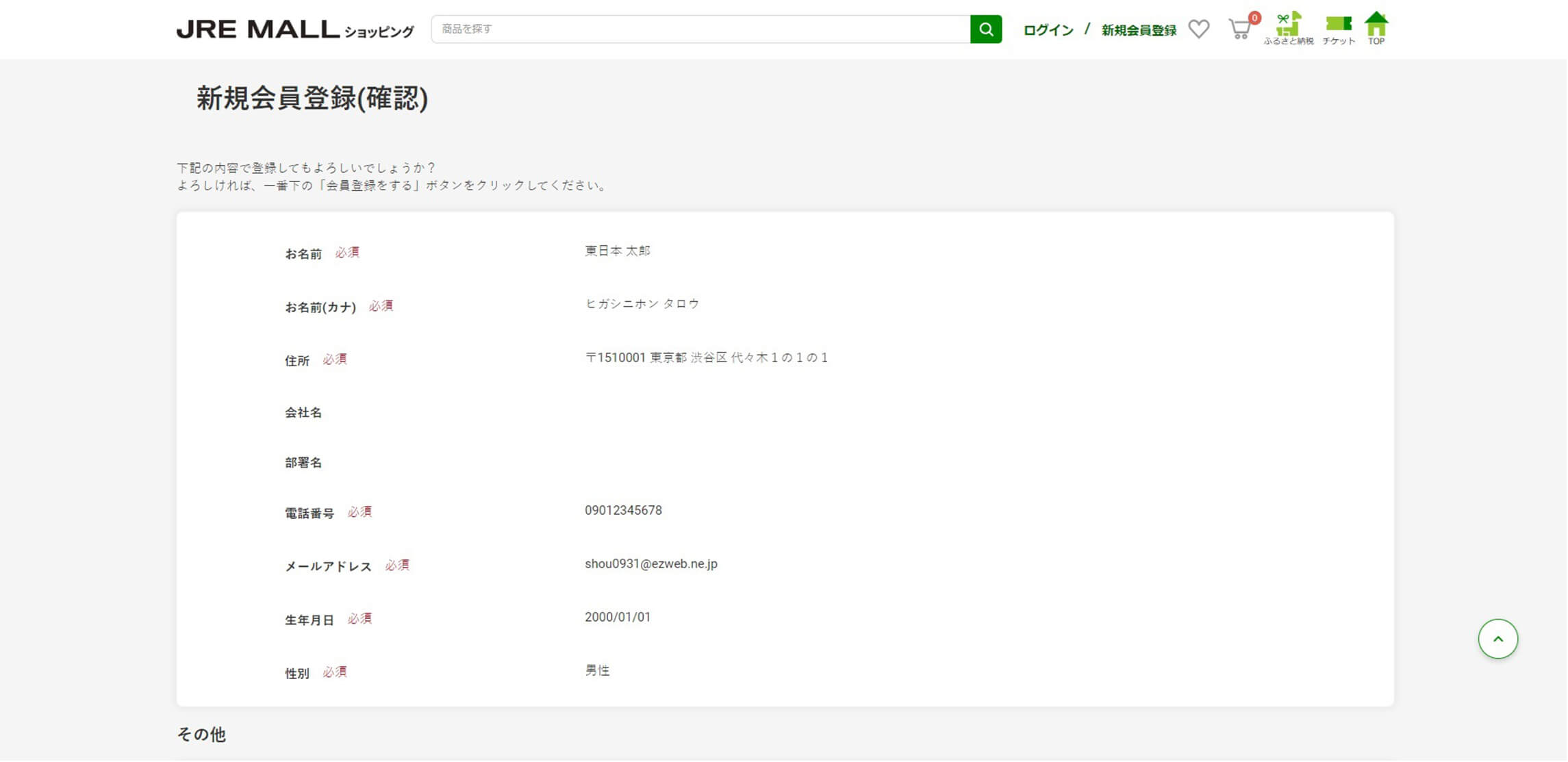Click the その他 section heading

coord(201,735)
